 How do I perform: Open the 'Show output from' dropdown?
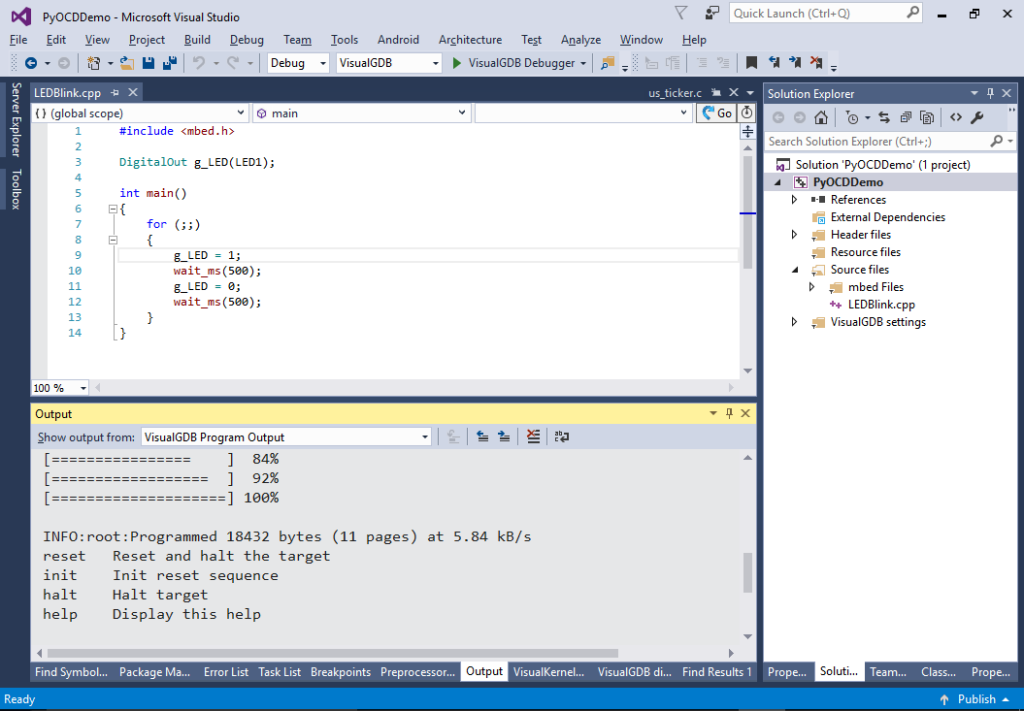click(286, 437)
